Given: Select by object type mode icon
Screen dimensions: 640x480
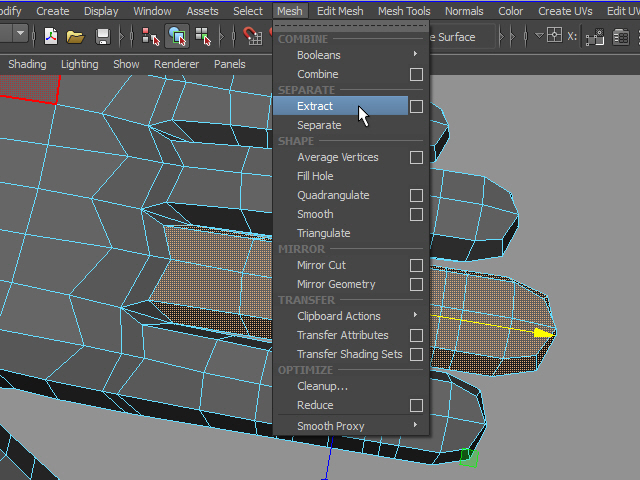Looking at the screenshot, I should pyautogui.click(x=177, y=36).
